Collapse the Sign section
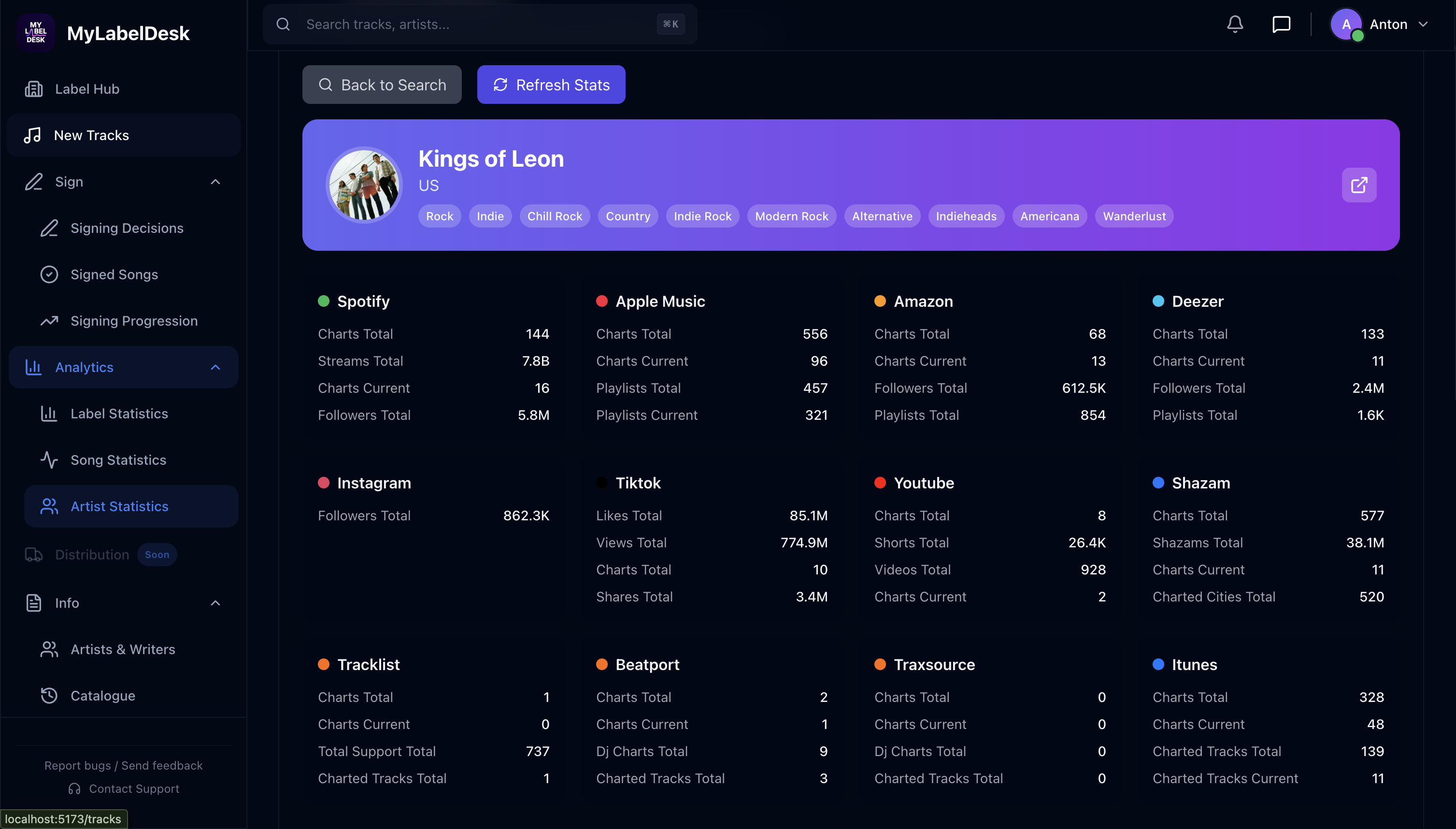This screenshot has width=1456, height=829. pyautogui.click(x=215, y=181)
